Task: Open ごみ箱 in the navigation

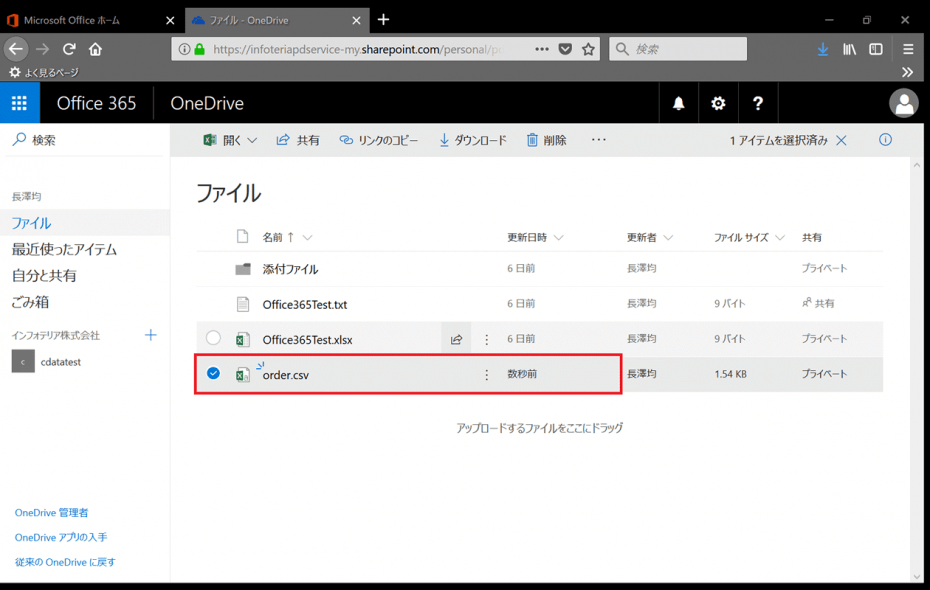Action: 30,302
